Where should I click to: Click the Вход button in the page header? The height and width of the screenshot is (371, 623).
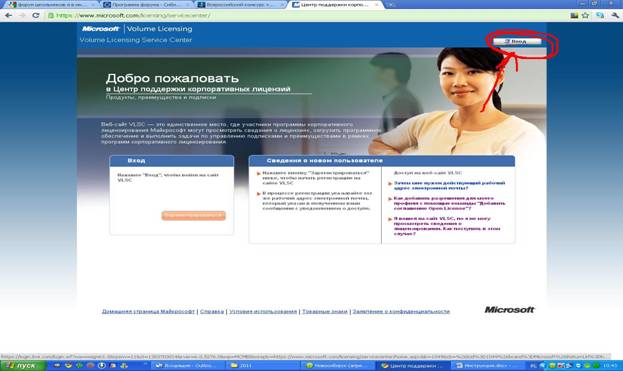(x=517, y=41)
